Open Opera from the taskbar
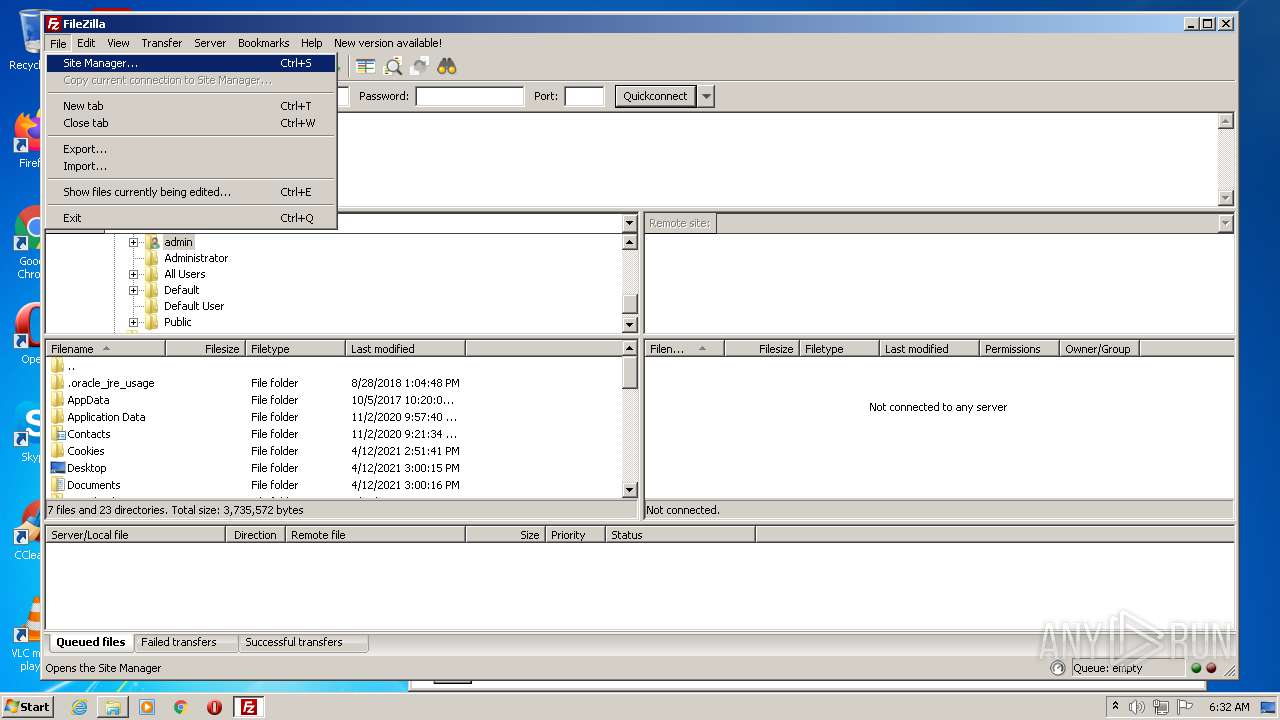Viewport: 1280px width, 720px height. [x=214, y=707]
